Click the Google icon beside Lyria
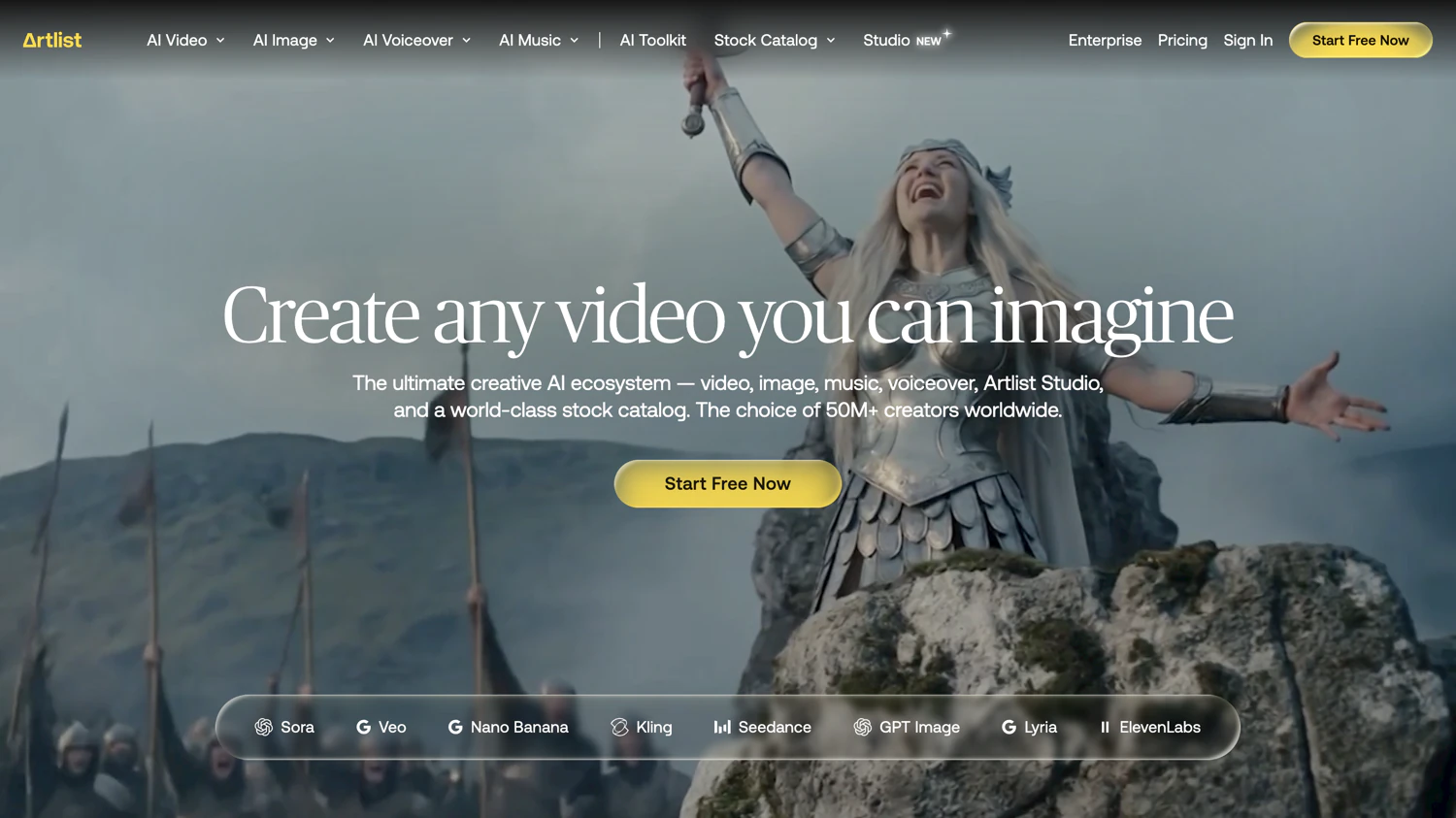Viewport: 1456px width, 818px height. [x=1009, y=727]
